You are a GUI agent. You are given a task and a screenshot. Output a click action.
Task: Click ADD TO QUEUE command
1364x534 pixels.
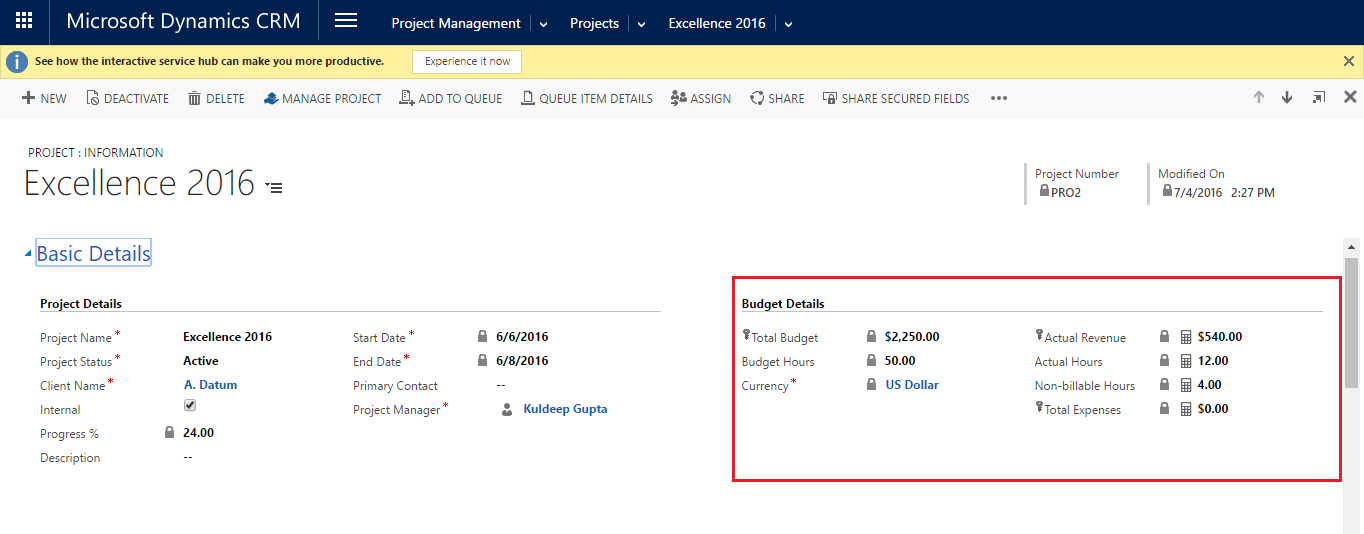(451, 98)
